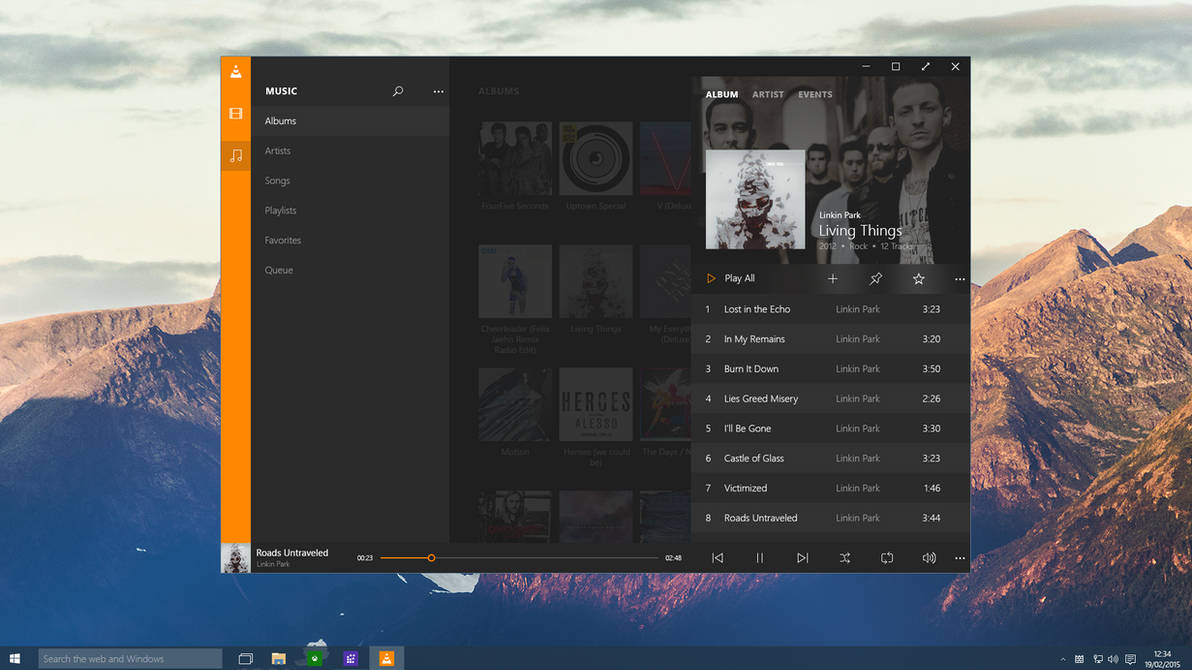This screenshot has height=670, width=1192.
Task: Switch to the ARTIST tab
Action: pyautogui.click(x=768, y=94)
